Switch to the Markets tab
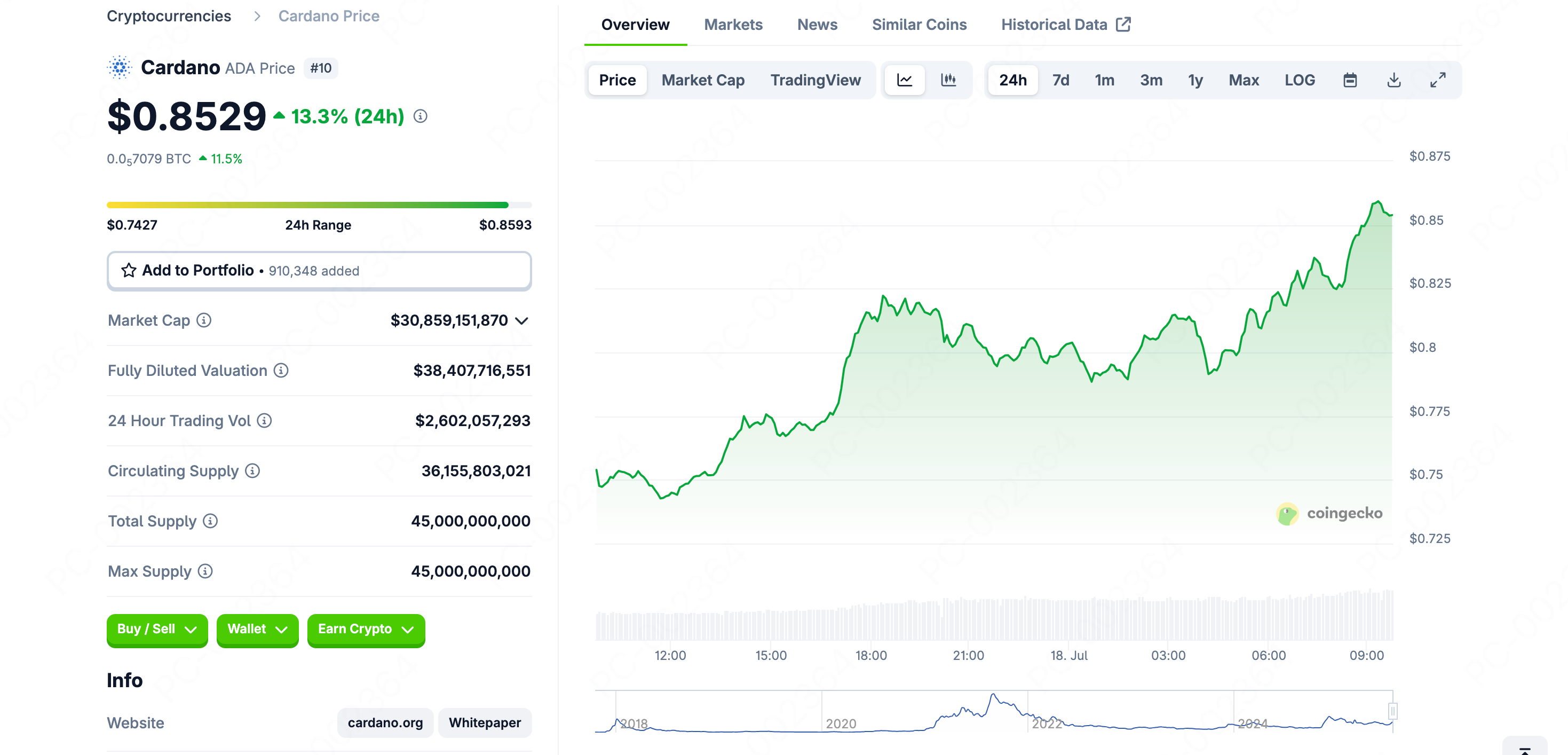1568x755 pixels. (733, 25)
